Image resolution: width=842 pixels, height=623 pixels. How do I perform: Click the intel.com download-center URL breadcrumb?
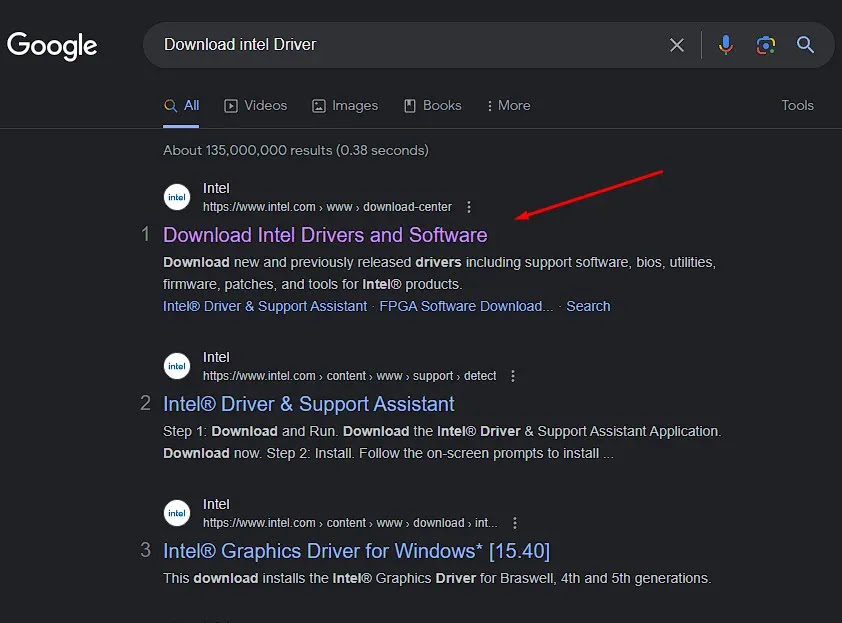[327, 207]
